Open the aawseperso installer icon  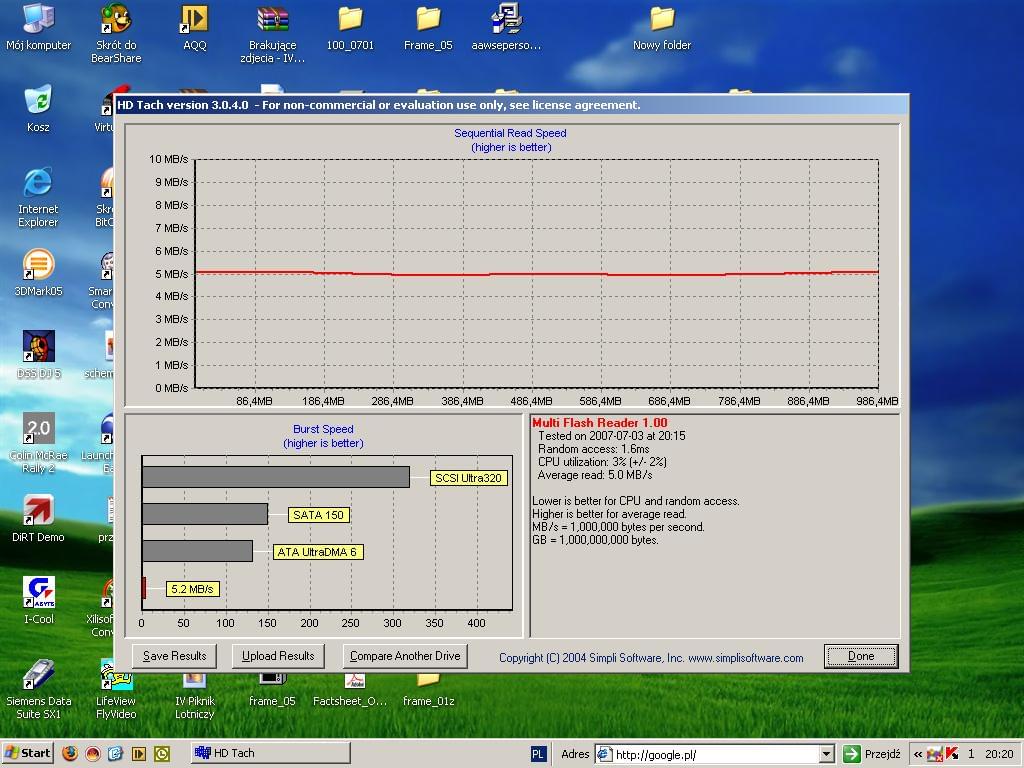point(506,26)
